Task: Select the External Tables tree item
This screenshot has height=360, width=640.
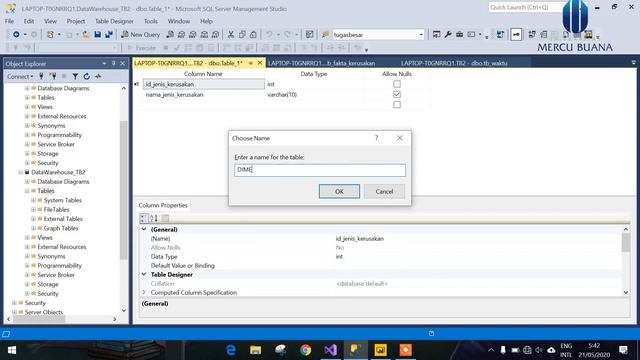Action: pyautogui.click(x=63, y=219)
